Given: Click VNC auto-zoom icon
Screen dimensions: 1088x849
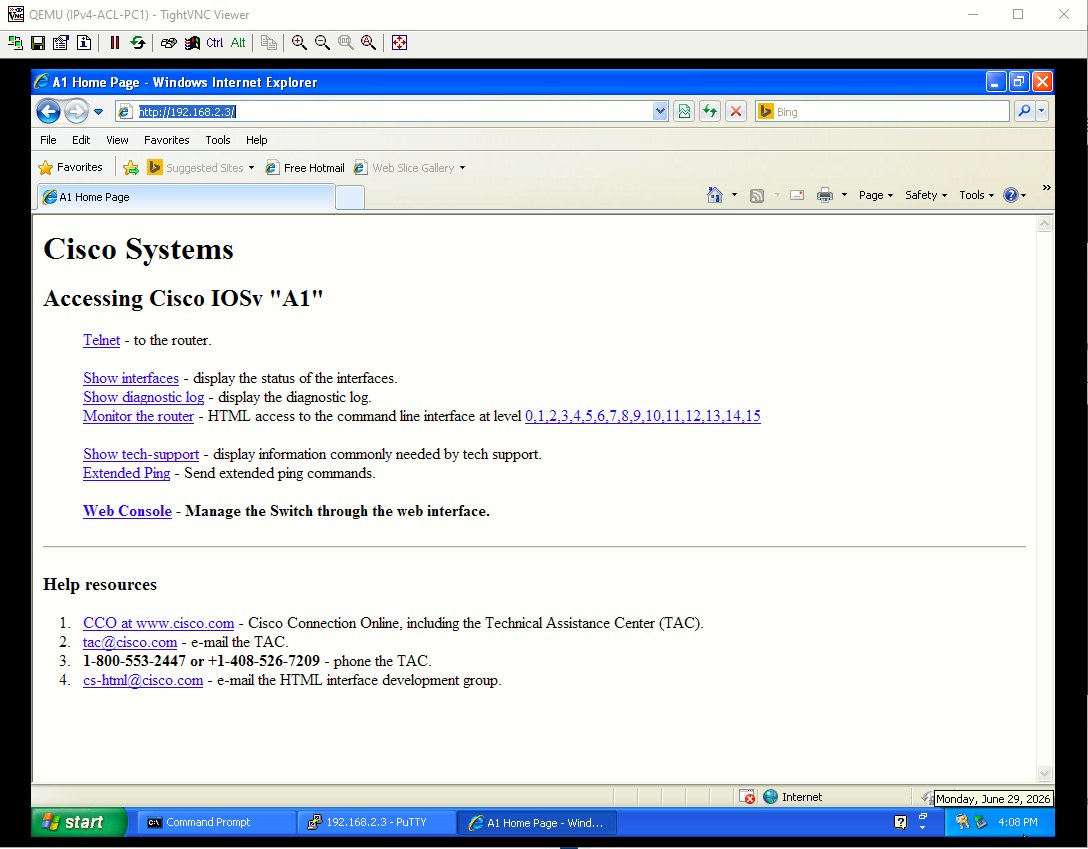Looking at the screenshot, I should (368, 43).
